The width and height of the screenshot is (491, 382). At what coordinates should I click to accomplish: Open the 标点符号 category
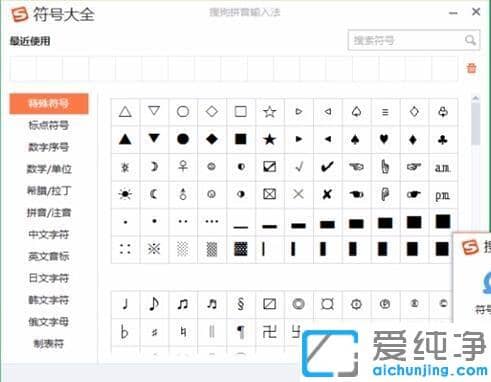point(49,125)
